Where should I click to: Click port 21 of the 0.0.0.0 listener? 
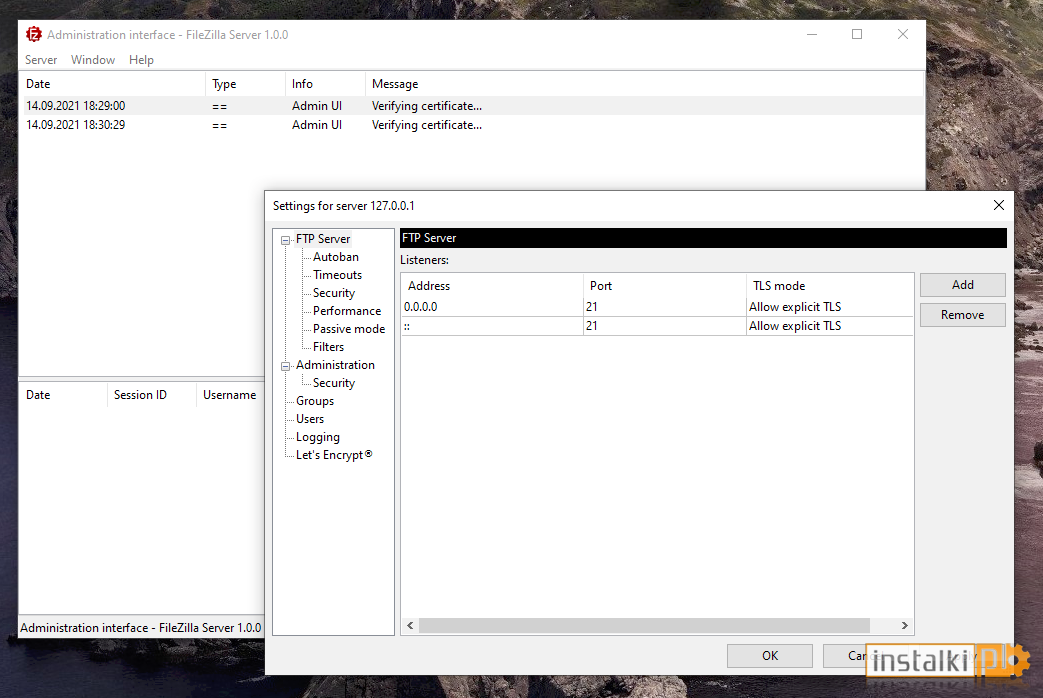point(665,307)
